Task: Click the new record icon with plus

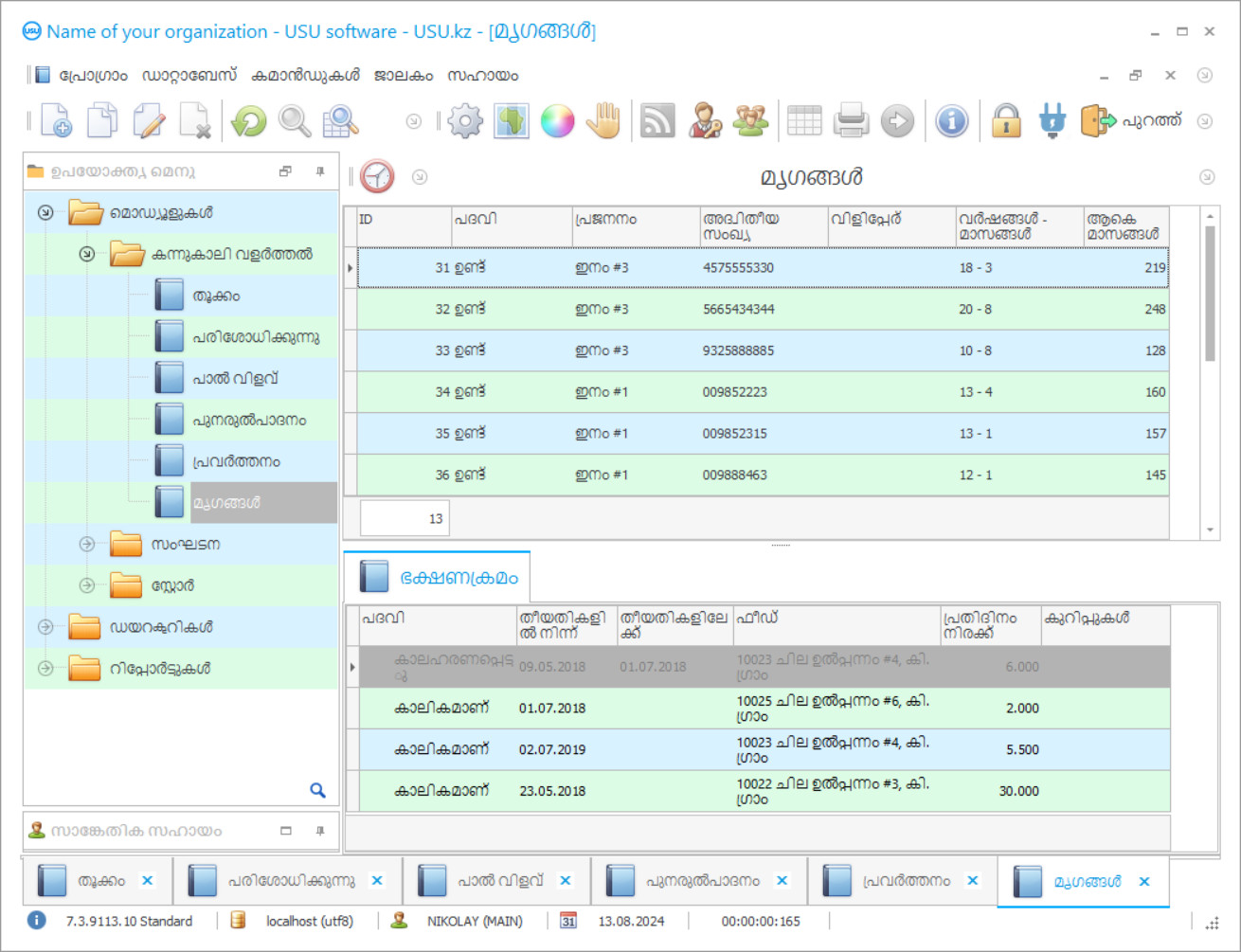Action: (56, 121)
